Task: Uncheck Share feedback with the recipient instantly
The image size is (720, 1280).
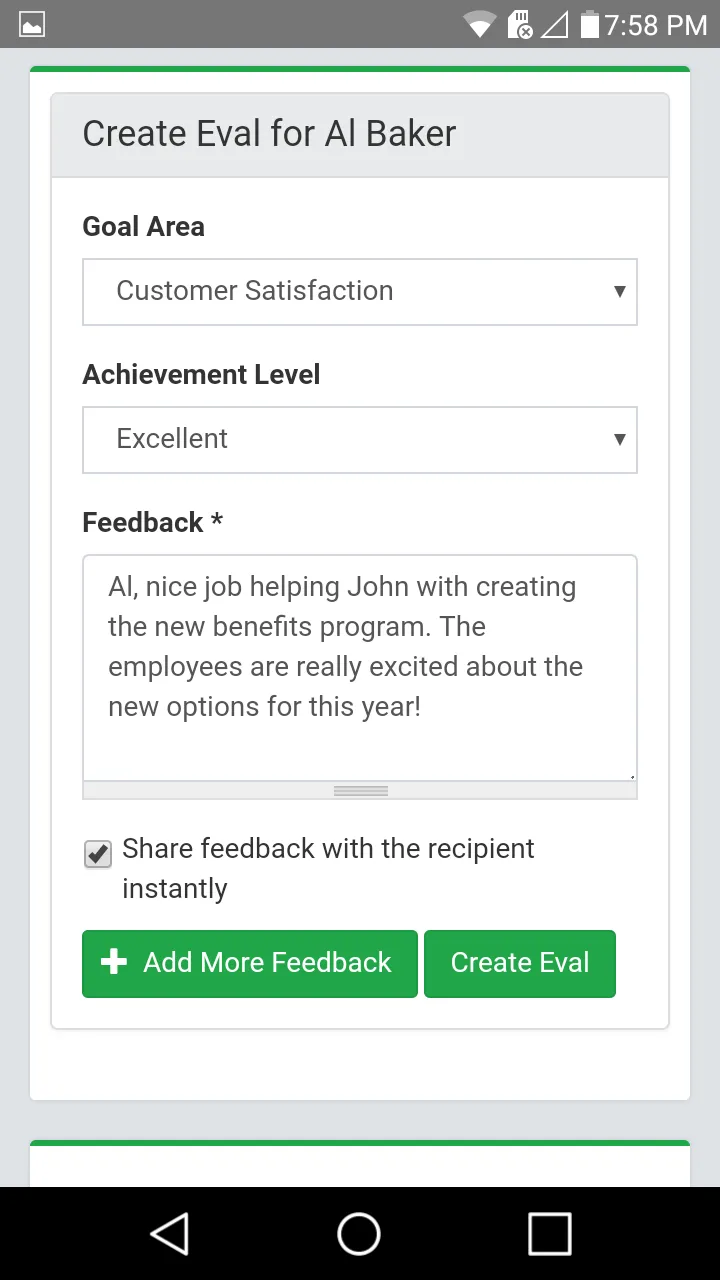Action: [98, 854]
